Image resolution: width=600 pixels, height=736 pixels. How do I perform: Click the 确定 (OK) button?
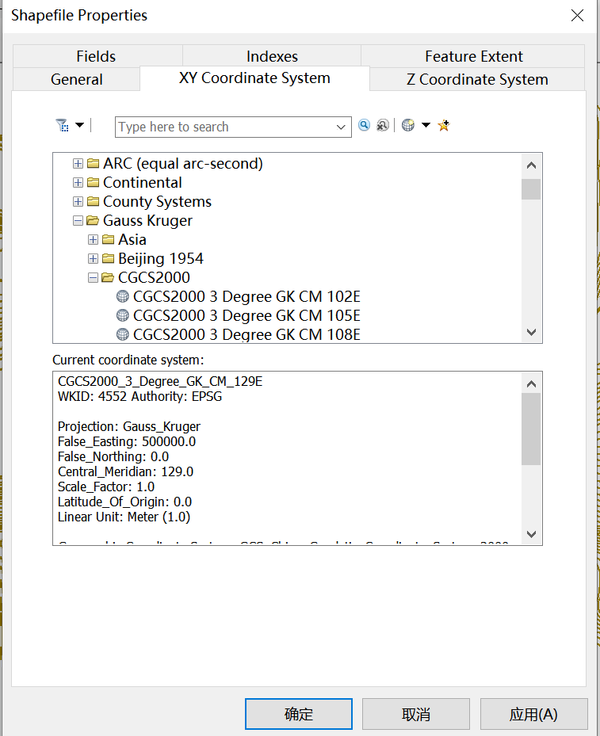(x=298, y=714)
